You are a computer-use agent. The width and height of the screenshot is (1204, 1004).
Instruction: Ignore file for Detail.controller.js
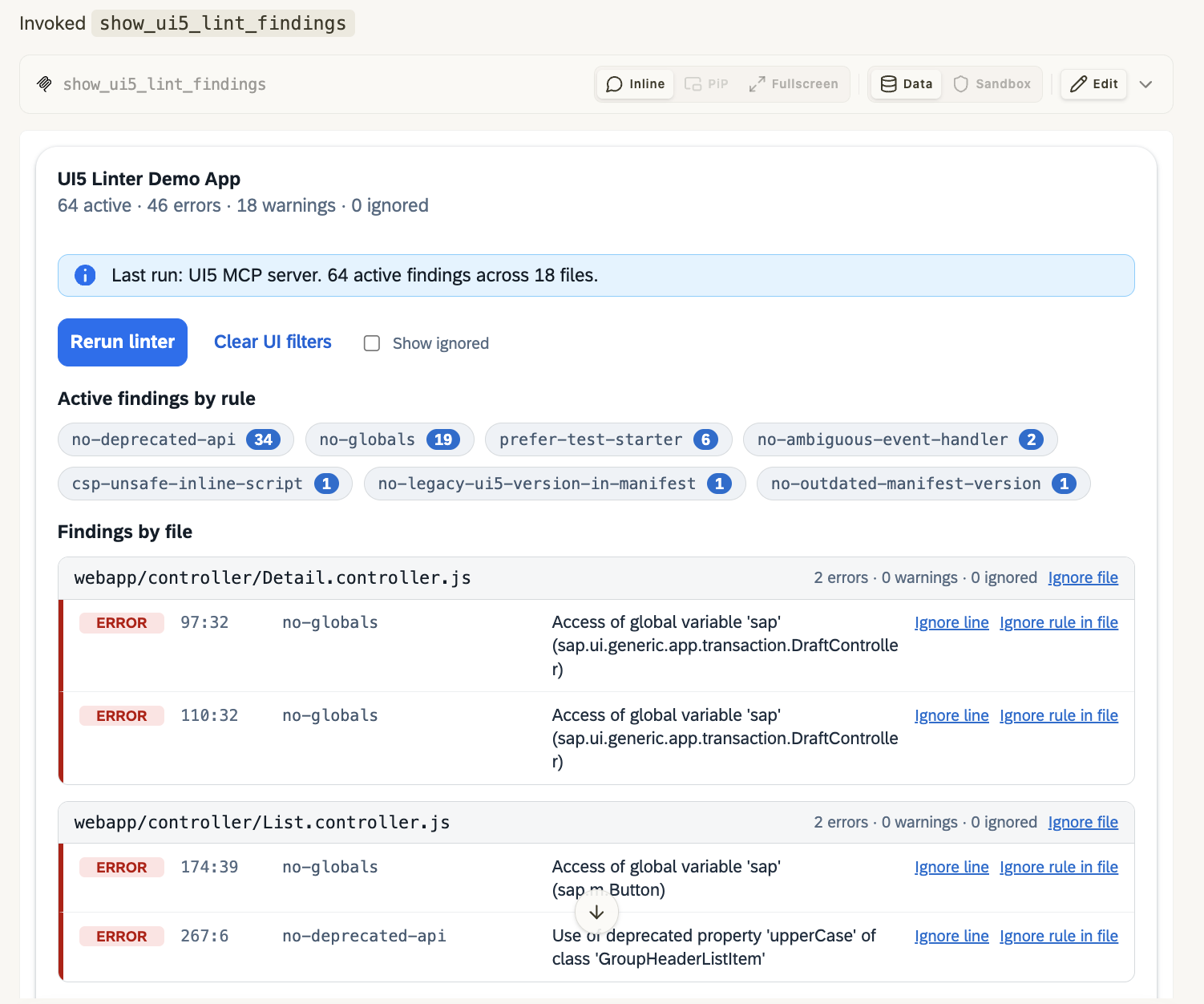click(1083, 577)
